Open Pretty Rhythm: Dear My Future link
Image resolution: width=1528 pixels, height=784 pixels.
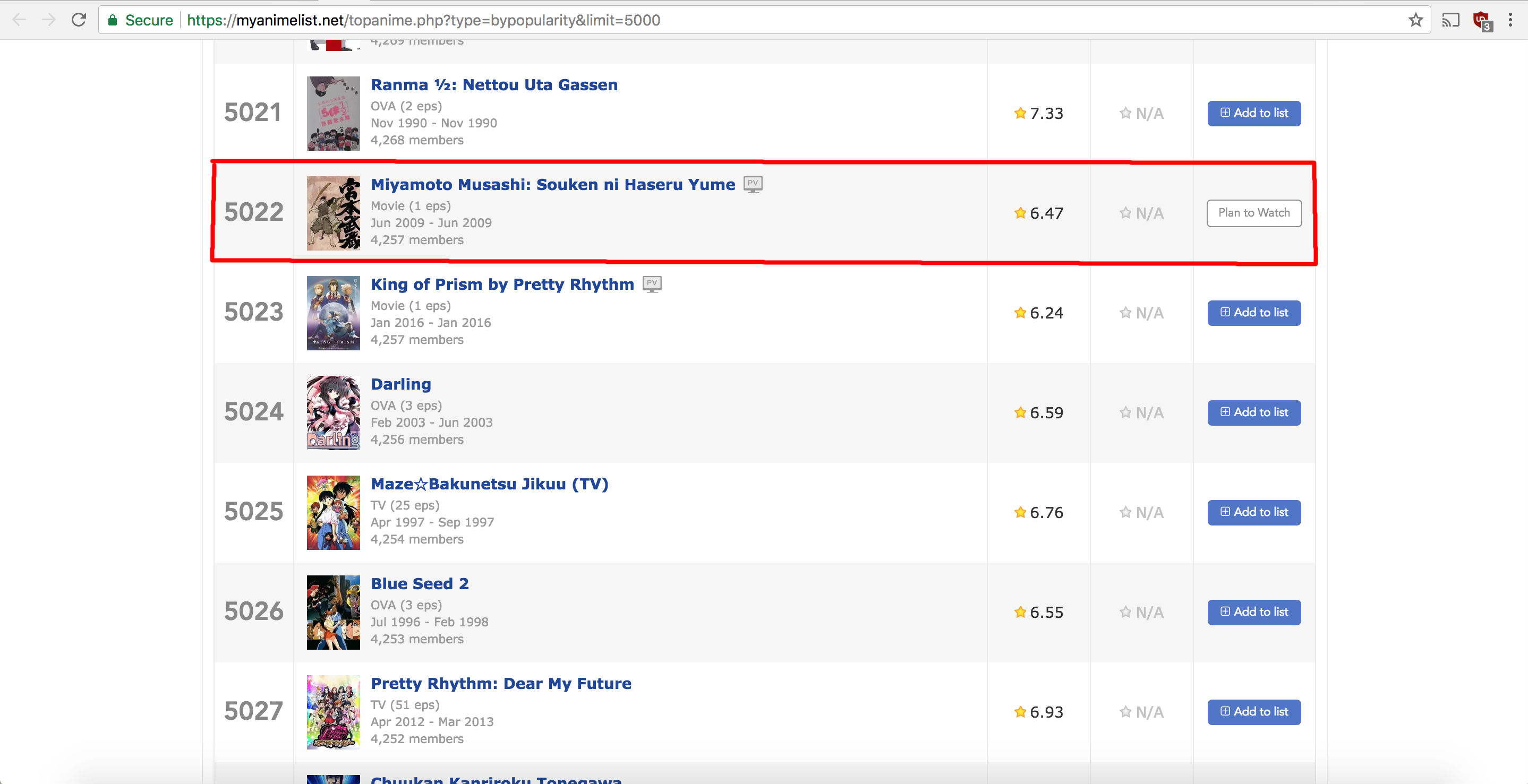pos(501,683)
